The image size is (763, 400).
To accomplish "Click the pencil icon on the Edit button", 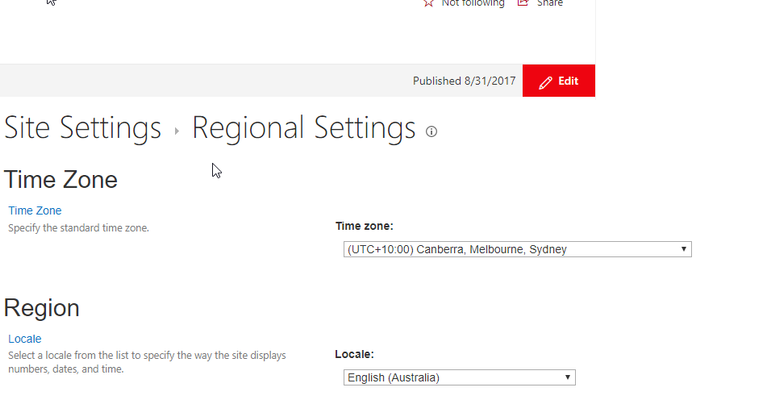I will pyautogui.click(x=545, y=82).
